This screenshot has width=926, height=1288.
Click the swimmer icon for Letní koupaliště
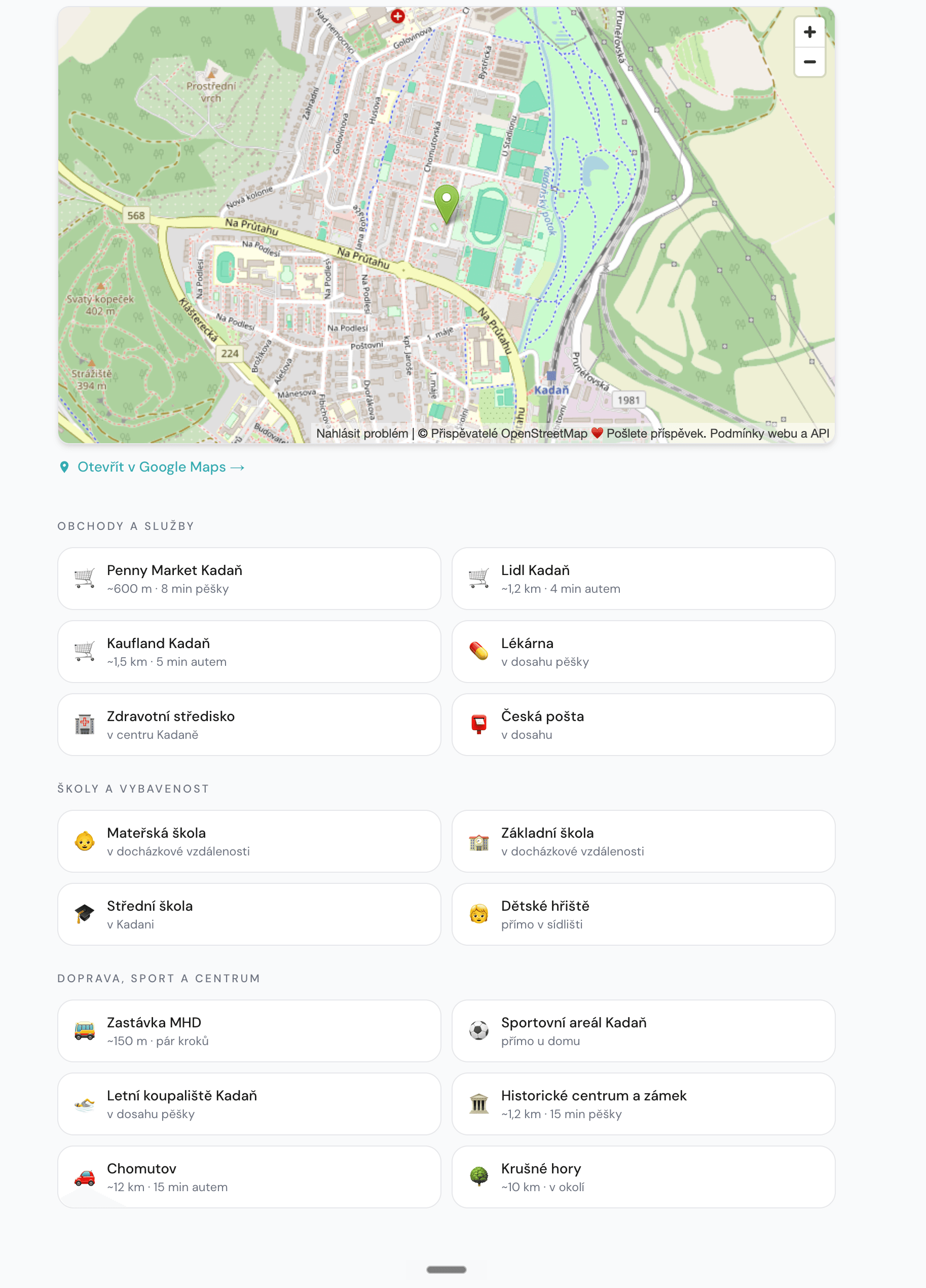pyautogui.click(x=85, y=1103)
